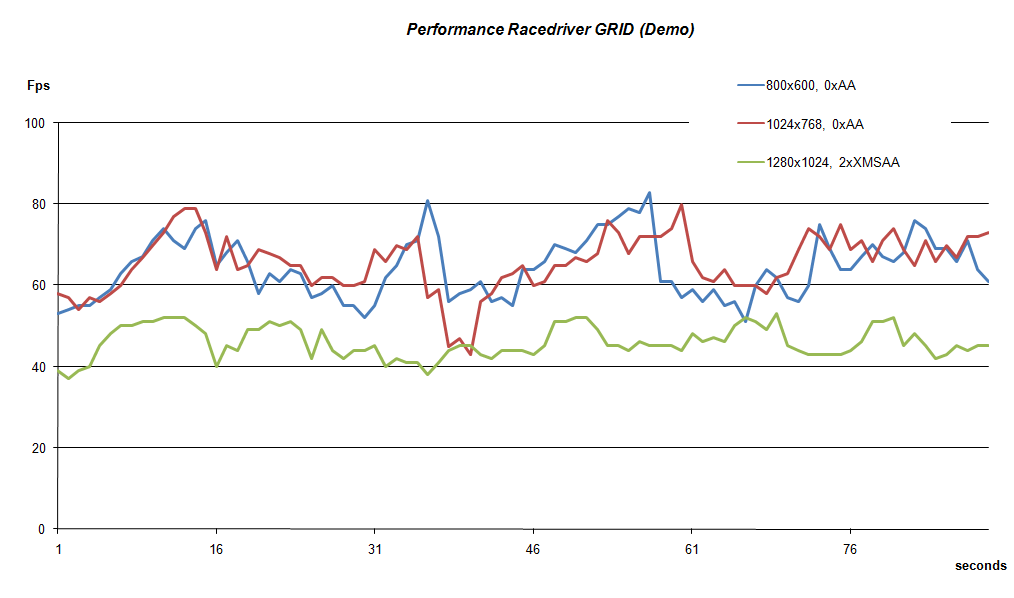Click the 76 label on the seconds axis
The height and width of the screenshot is (598, 1014).
[850, 550]
